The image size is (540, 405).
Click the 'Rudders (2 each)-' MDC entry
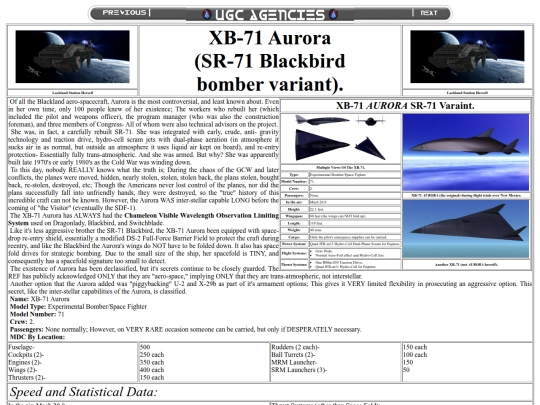click(295, 347)
